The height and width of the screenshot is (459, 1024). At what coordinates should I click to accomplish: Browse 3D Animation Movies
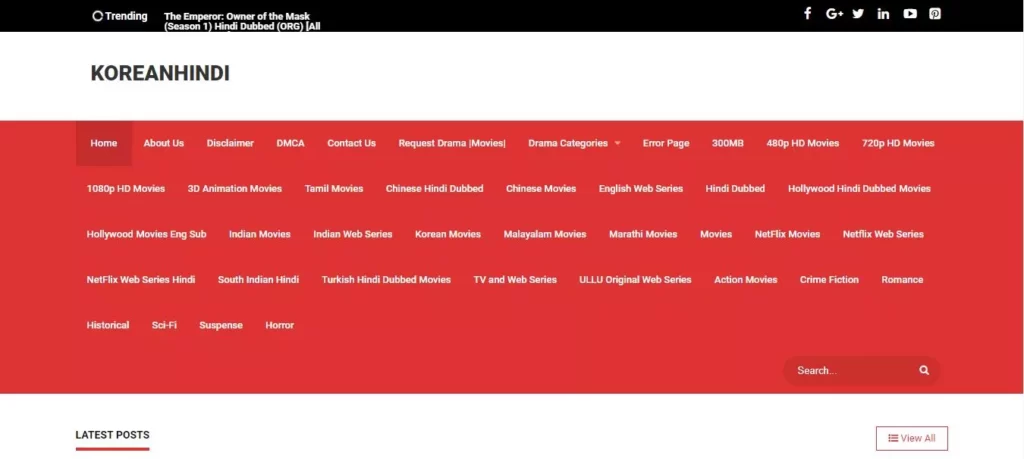[x=235, y=189]
